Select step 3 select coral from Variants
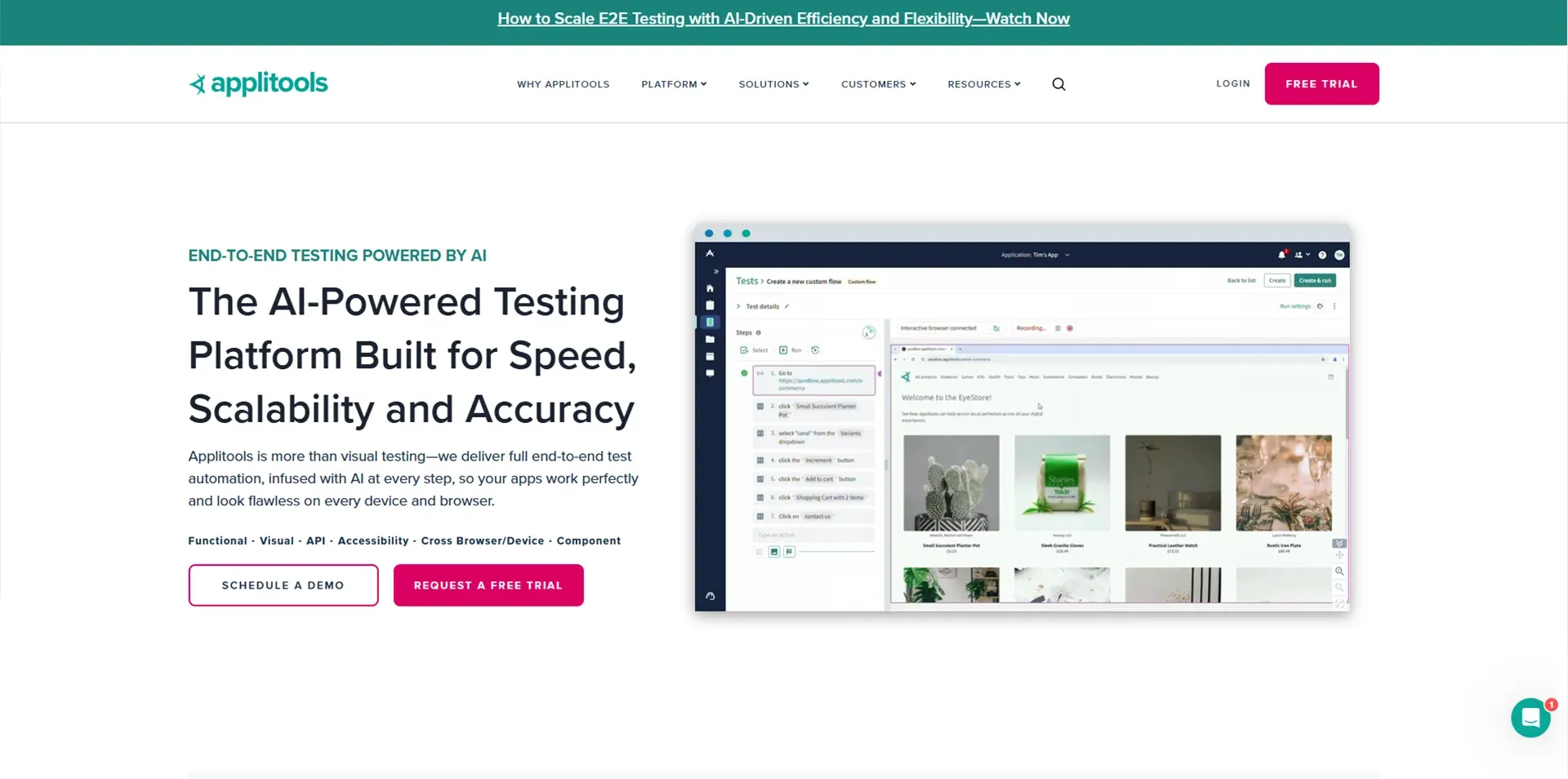Screen dimensions: 1568x779 813,437
